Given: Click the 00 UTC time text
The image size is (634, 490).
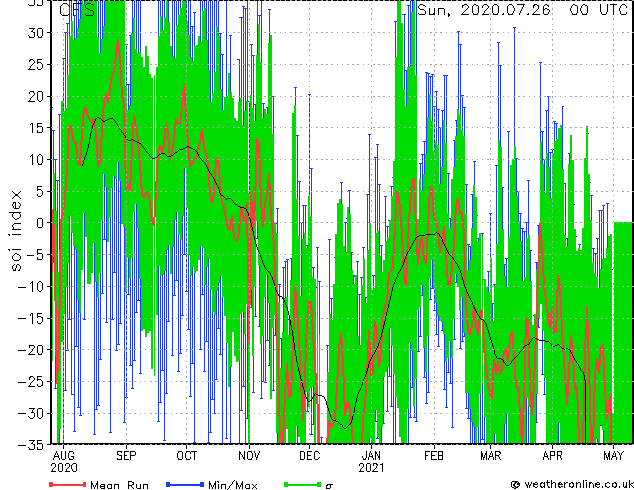Looking at the screenshot, I should pyautogui.click(x=599, y=10).
